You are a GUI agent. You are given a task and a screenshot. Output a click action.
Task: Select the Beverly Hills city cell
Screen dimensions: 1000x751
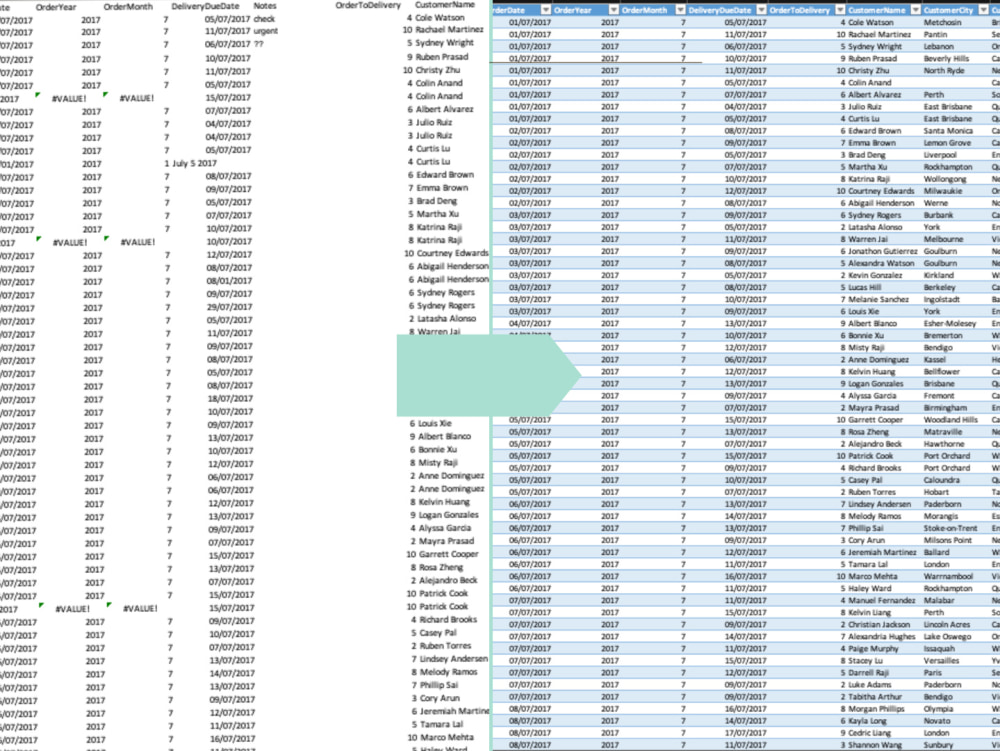click(x=946, y=59)
